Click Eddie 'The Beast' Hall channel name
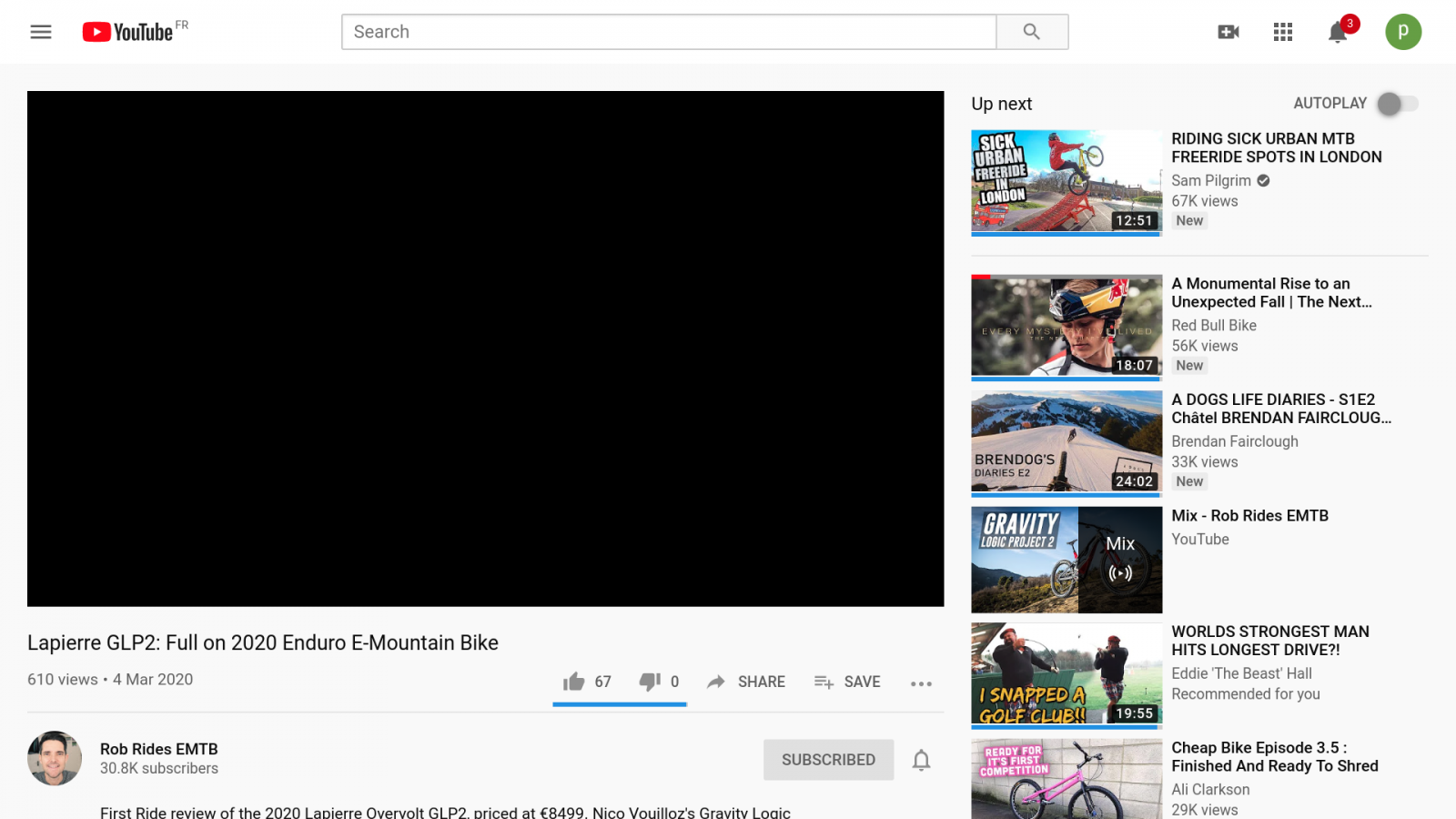Screen dimensions: 1456x819 pos(1241,673)
